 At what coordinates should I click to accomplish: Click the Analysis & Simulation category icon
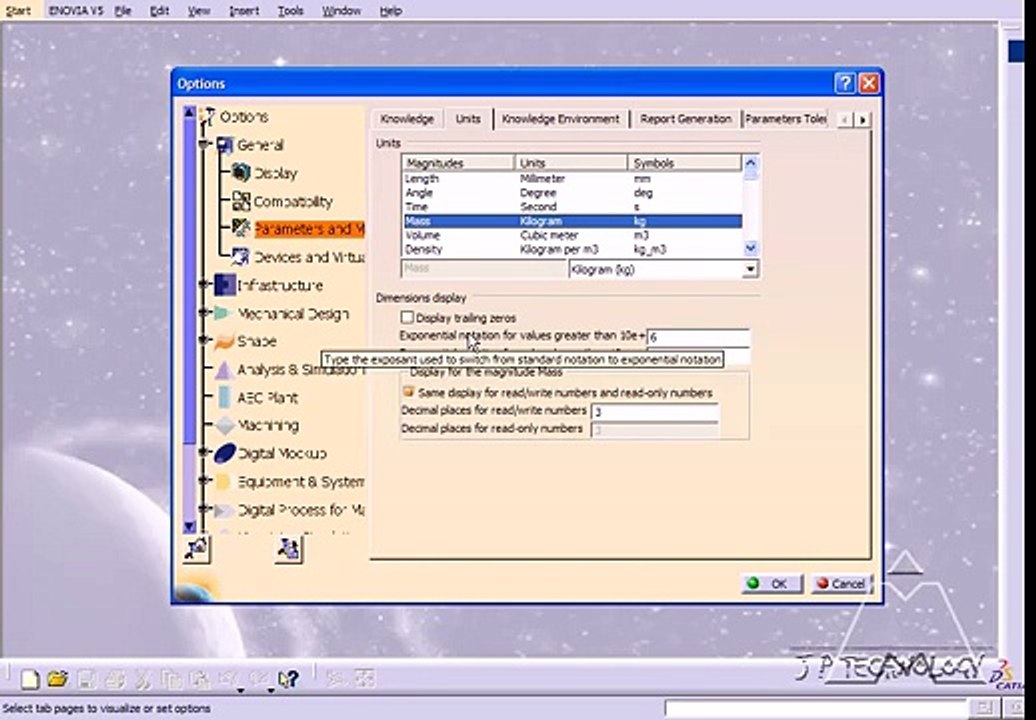(225, 370)
